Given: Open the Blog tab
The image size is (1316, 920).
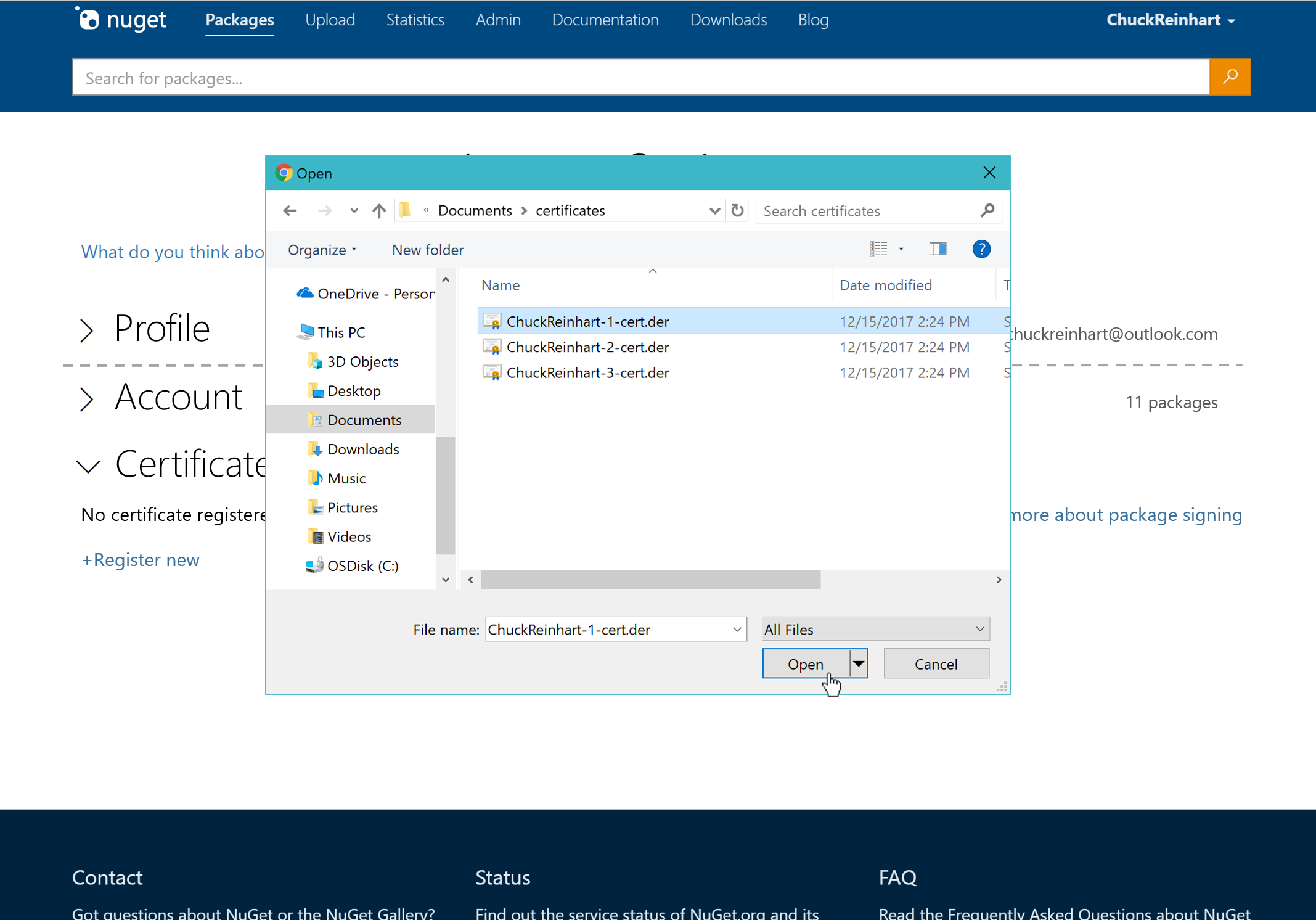Looking at the screenshot, I should coord(813,20).
